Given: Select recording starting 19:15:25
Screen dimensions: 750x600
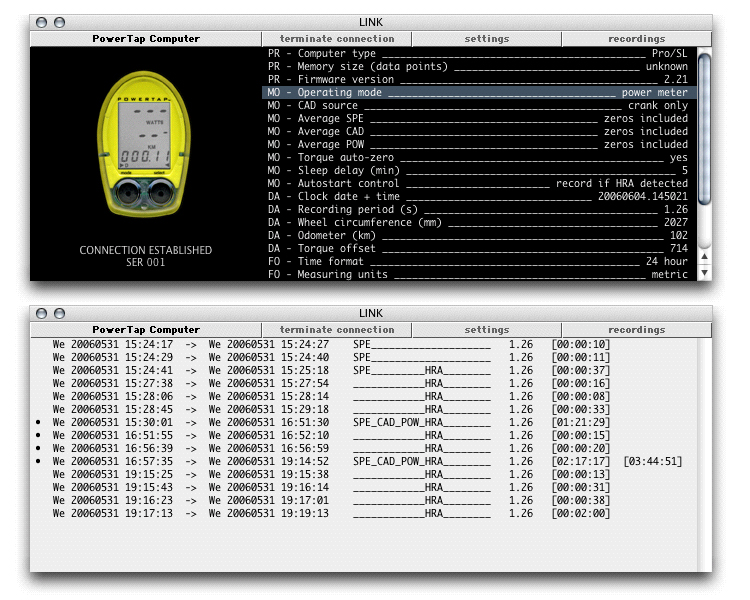Looking at the screenshot, I should pos(364,474).
